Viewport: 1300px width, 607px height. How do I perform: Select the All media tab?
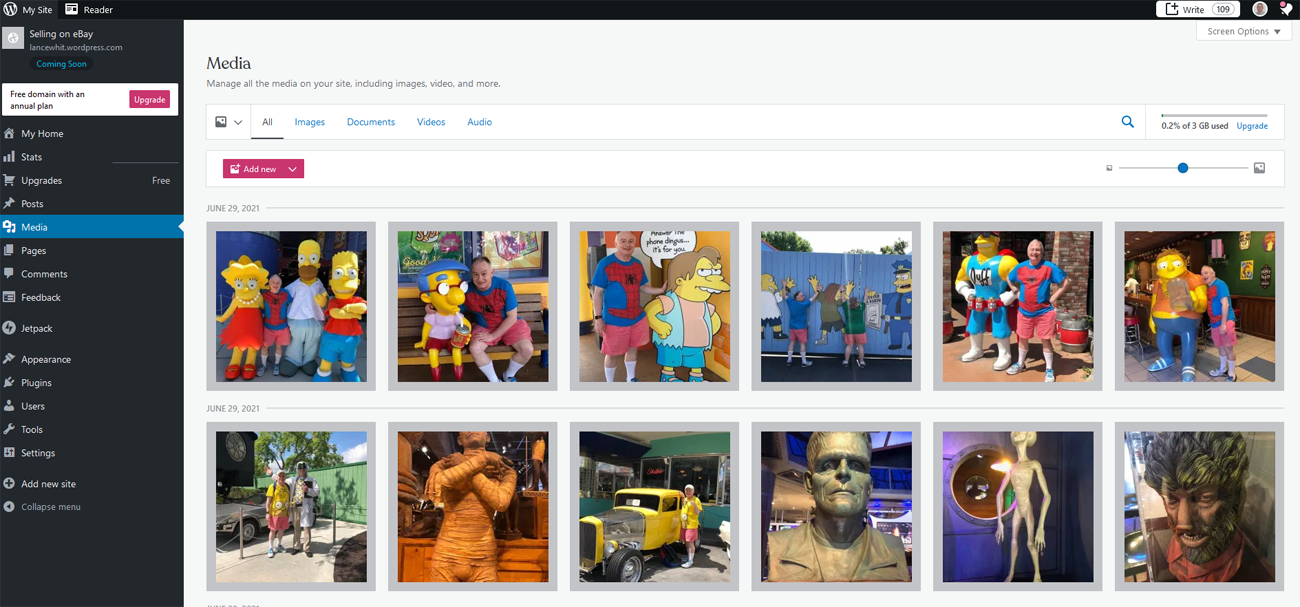[267, 122]
